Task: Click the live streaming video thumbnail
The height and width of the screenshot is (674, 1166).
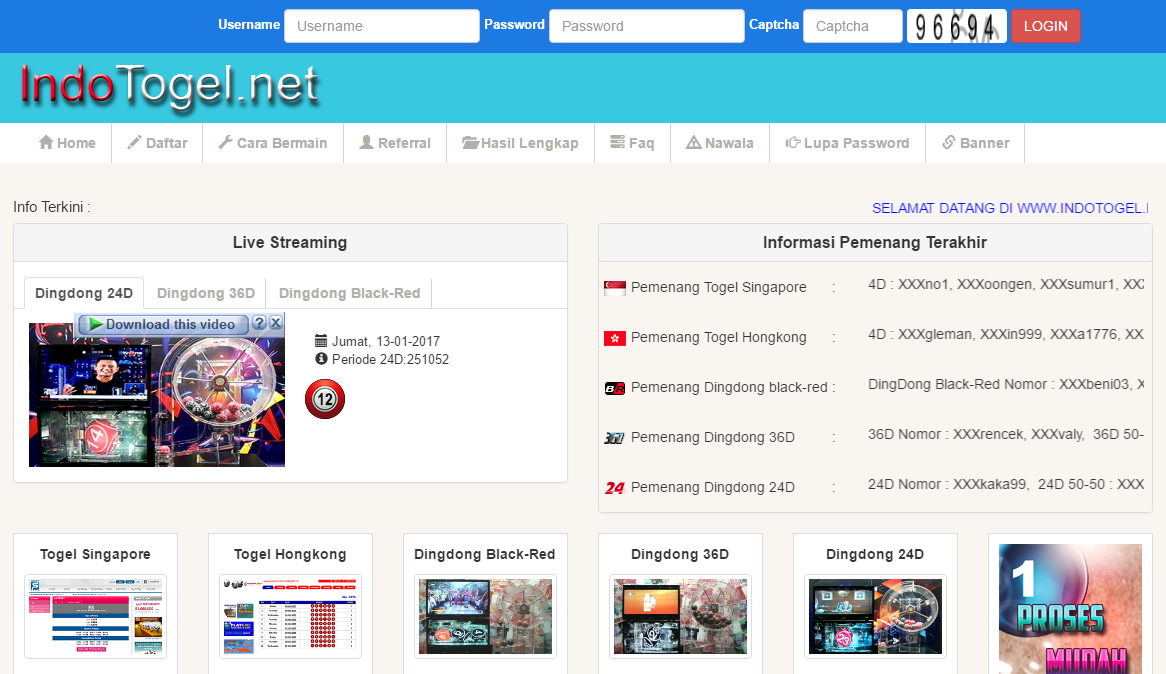Action: pyautogui.click(x=157, y=394)
